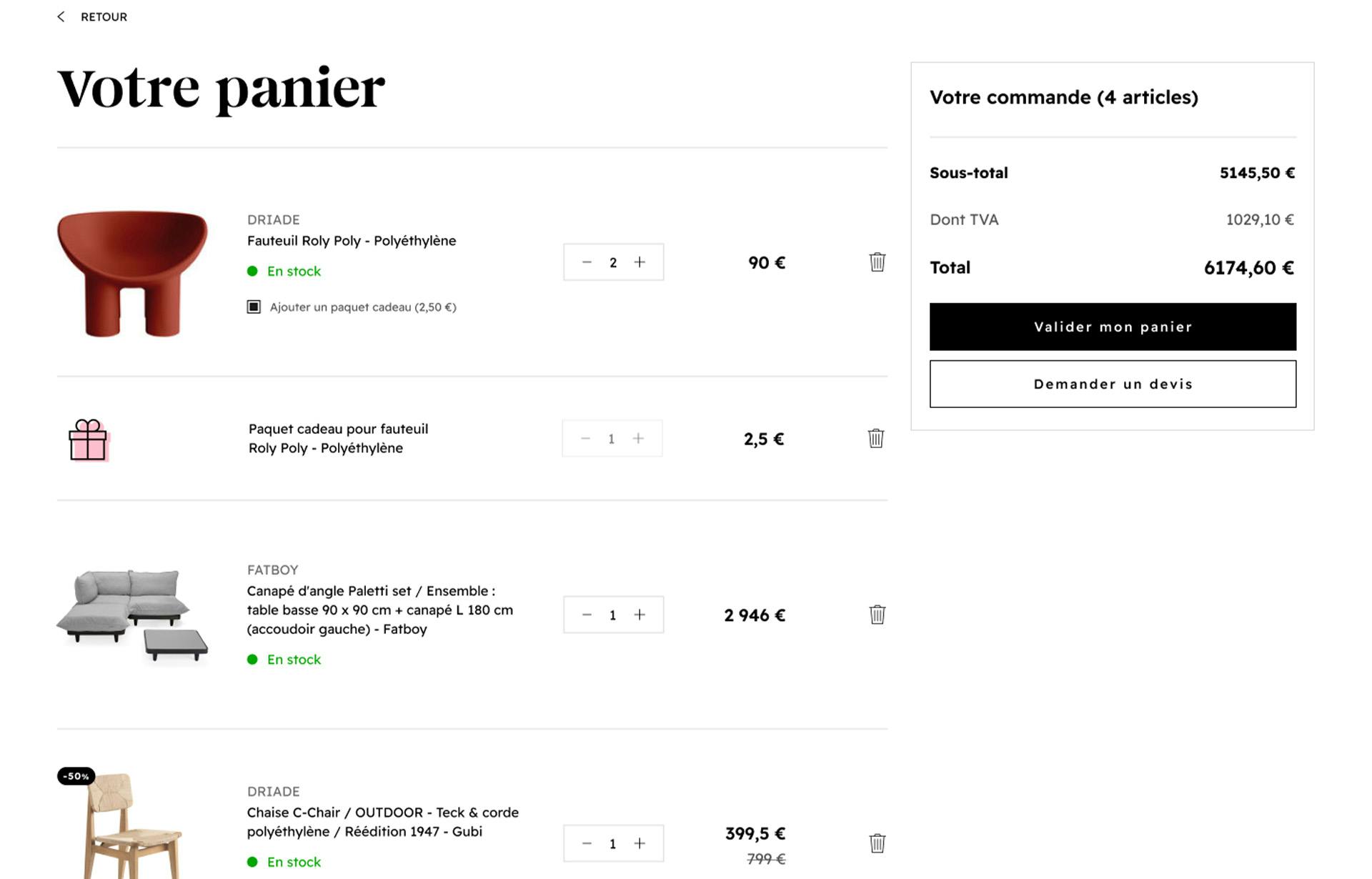Click the red Roly Poly armchair thumbnail
The height and width of the screenshot is (879, 1372).
point(132,272)
